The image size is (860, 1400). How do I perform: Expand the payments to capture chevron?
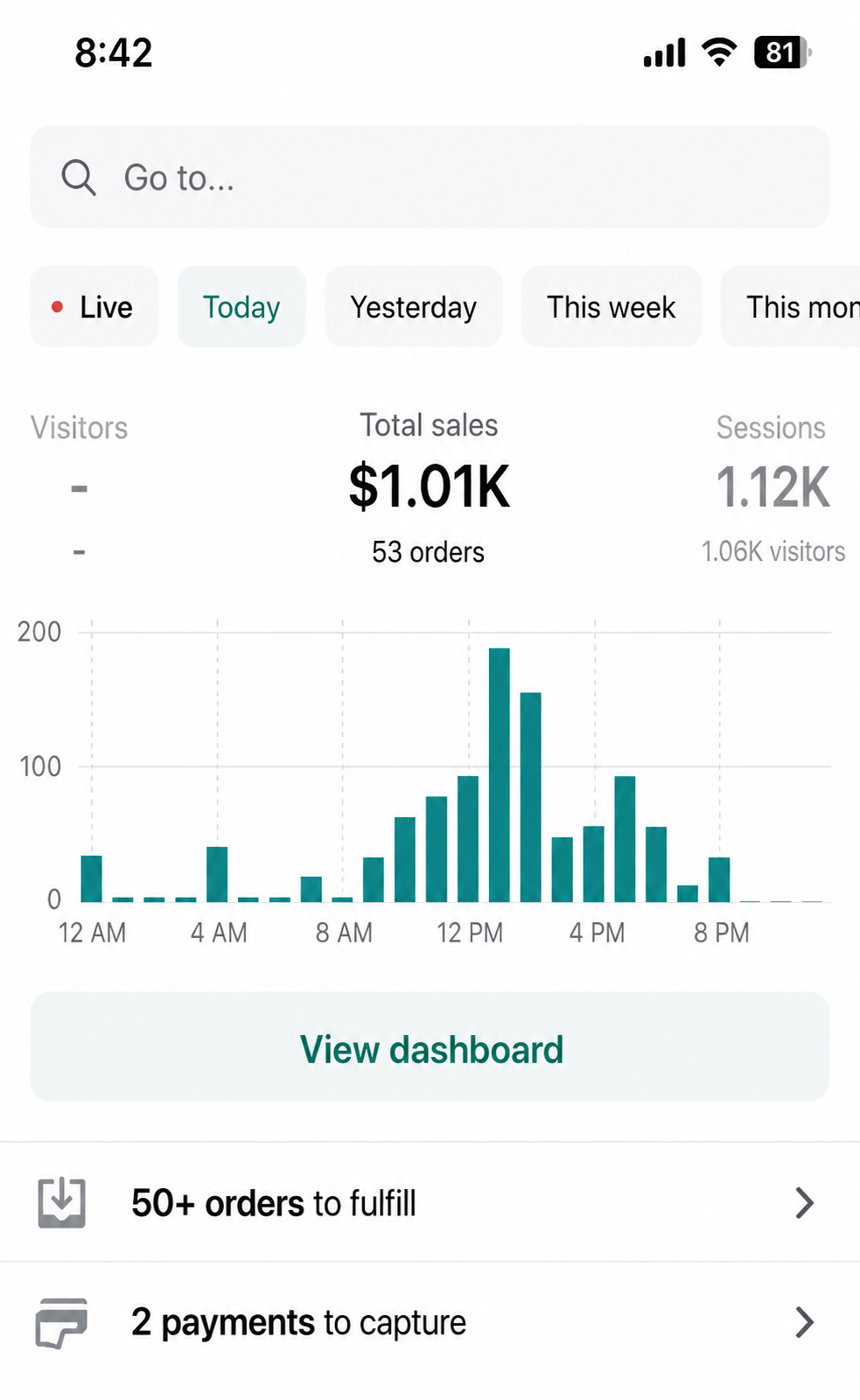click(805, 1322)
